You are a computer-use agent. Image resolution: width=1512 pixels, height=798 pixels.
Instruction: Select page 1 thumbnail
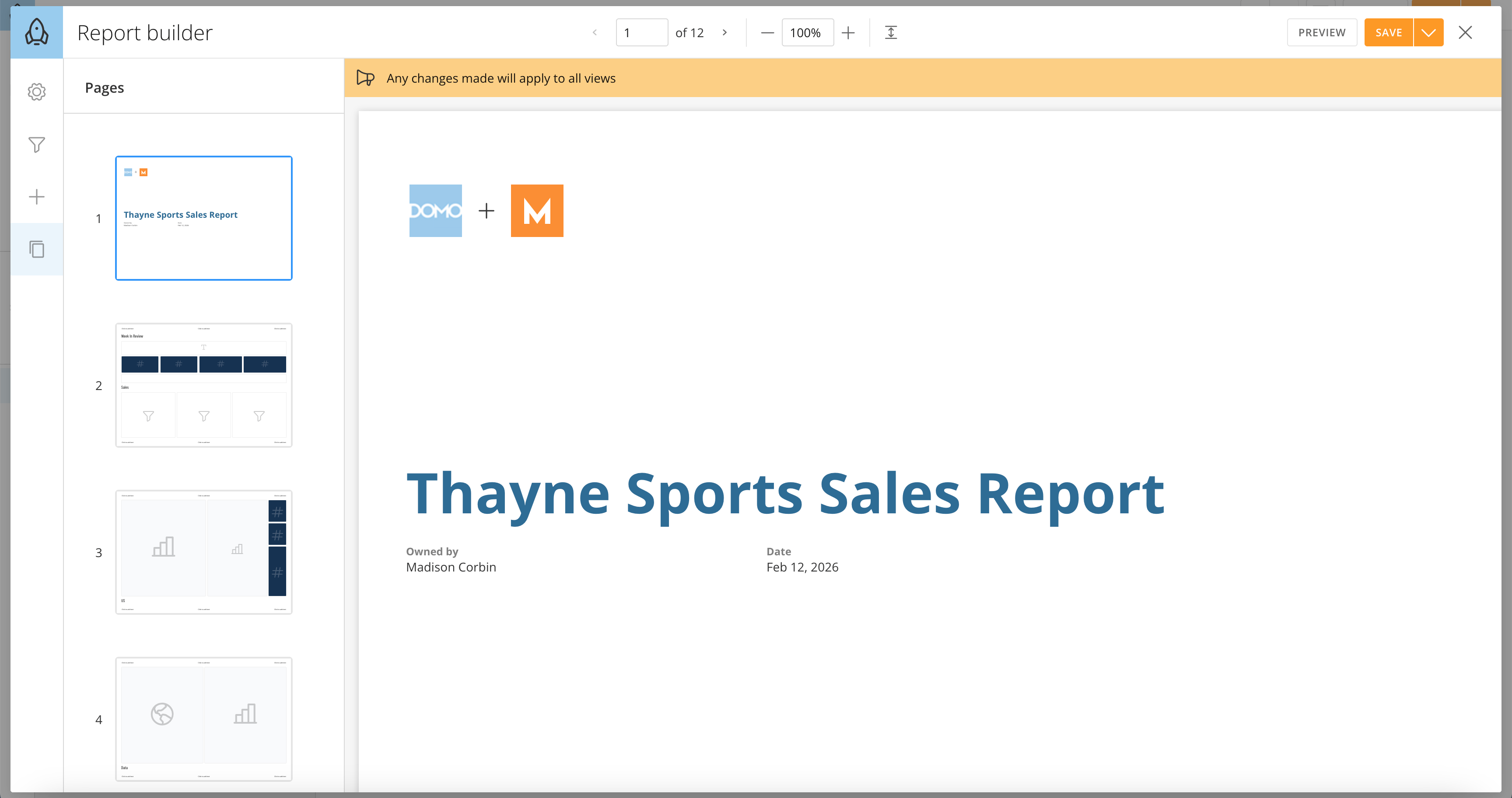click(x=204, y=218)
